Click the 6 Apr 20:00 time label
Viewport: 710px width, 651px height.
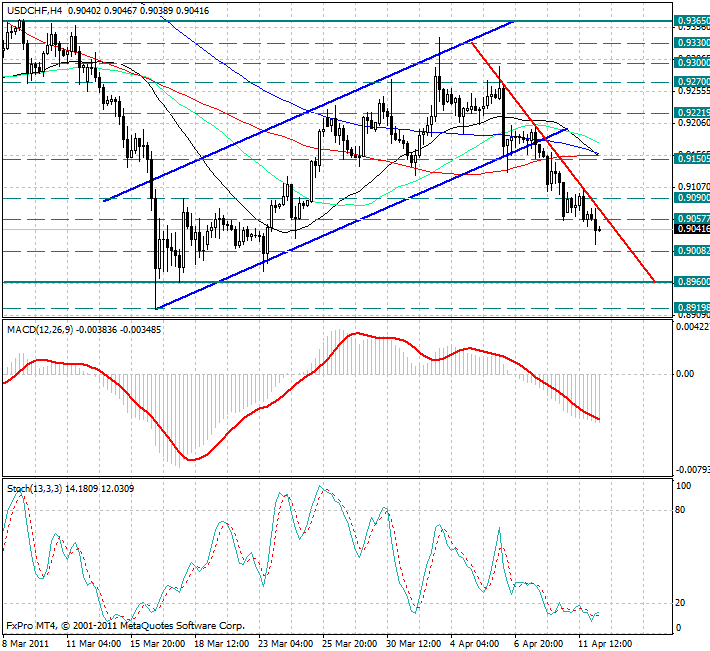click(539, 644)
